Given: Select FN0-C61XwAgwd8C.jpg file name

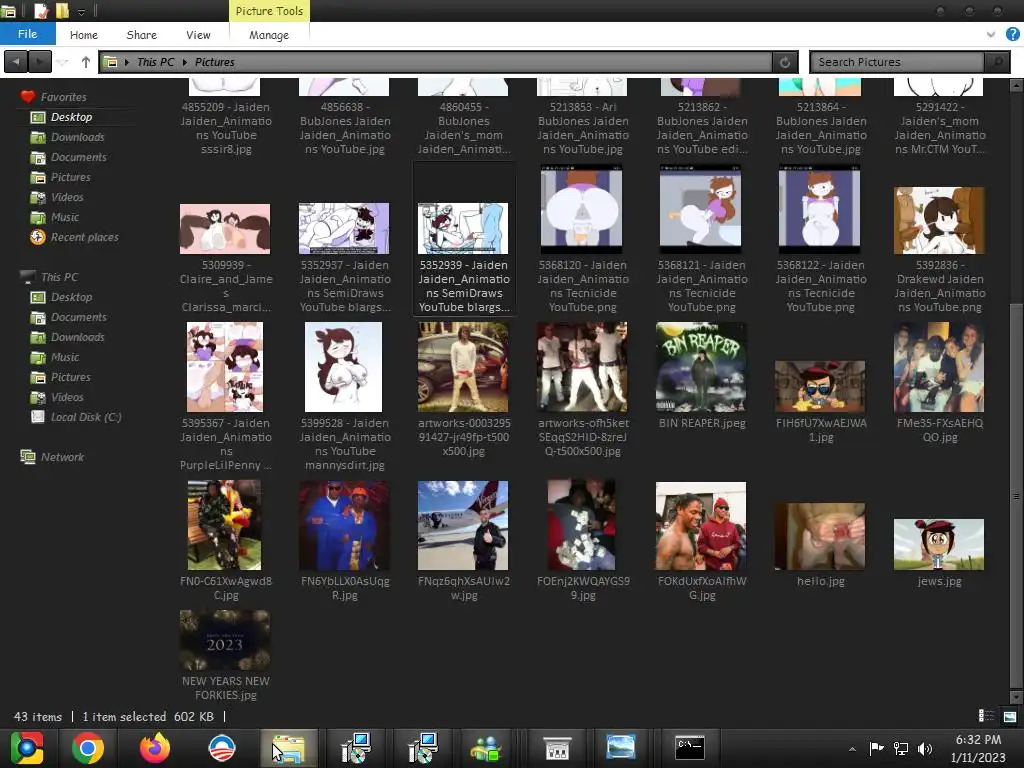Looking at the screenshot, I should 226,588.
